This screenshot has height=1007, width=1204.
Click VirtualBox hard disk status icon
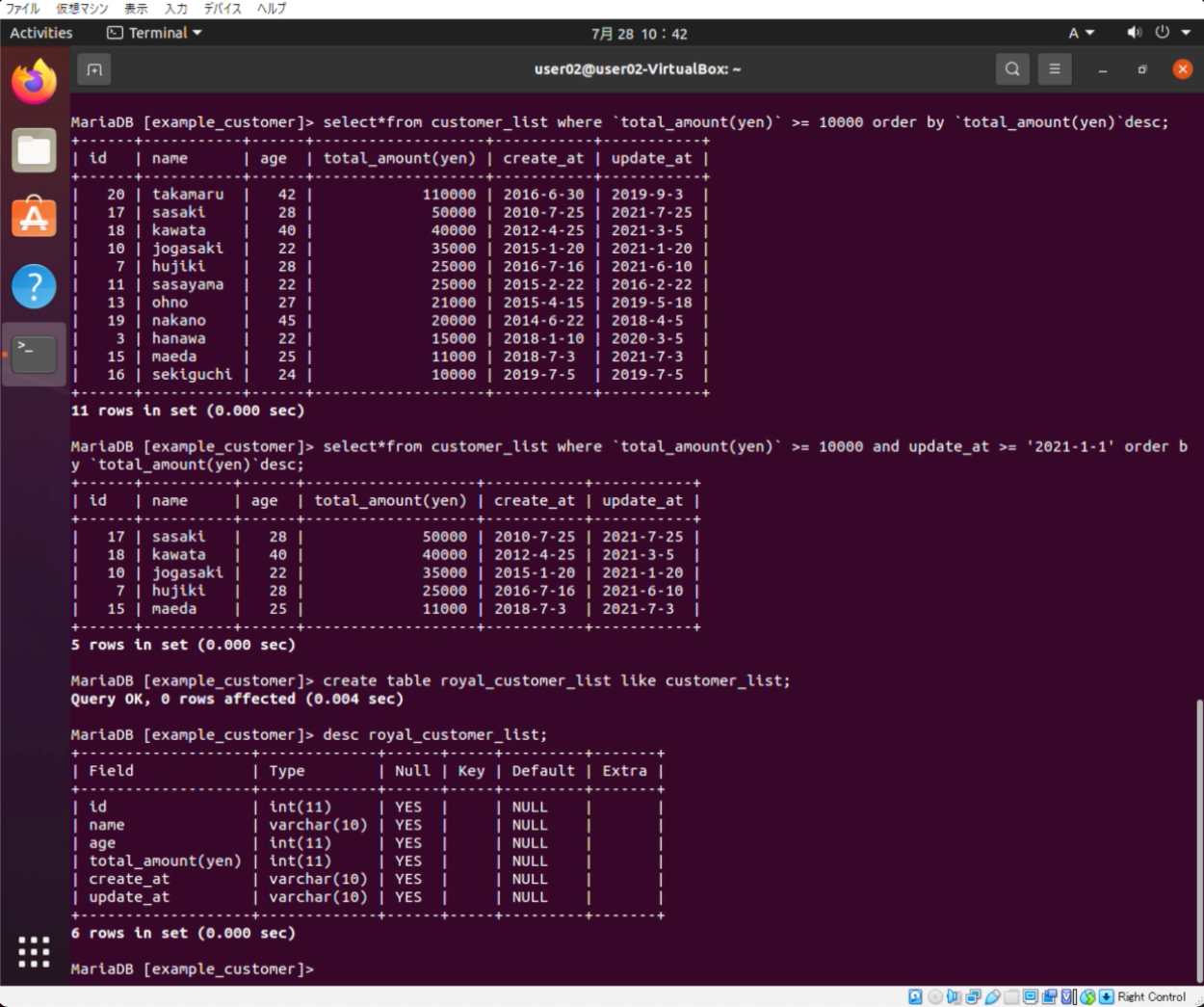(x=915, y=997)
